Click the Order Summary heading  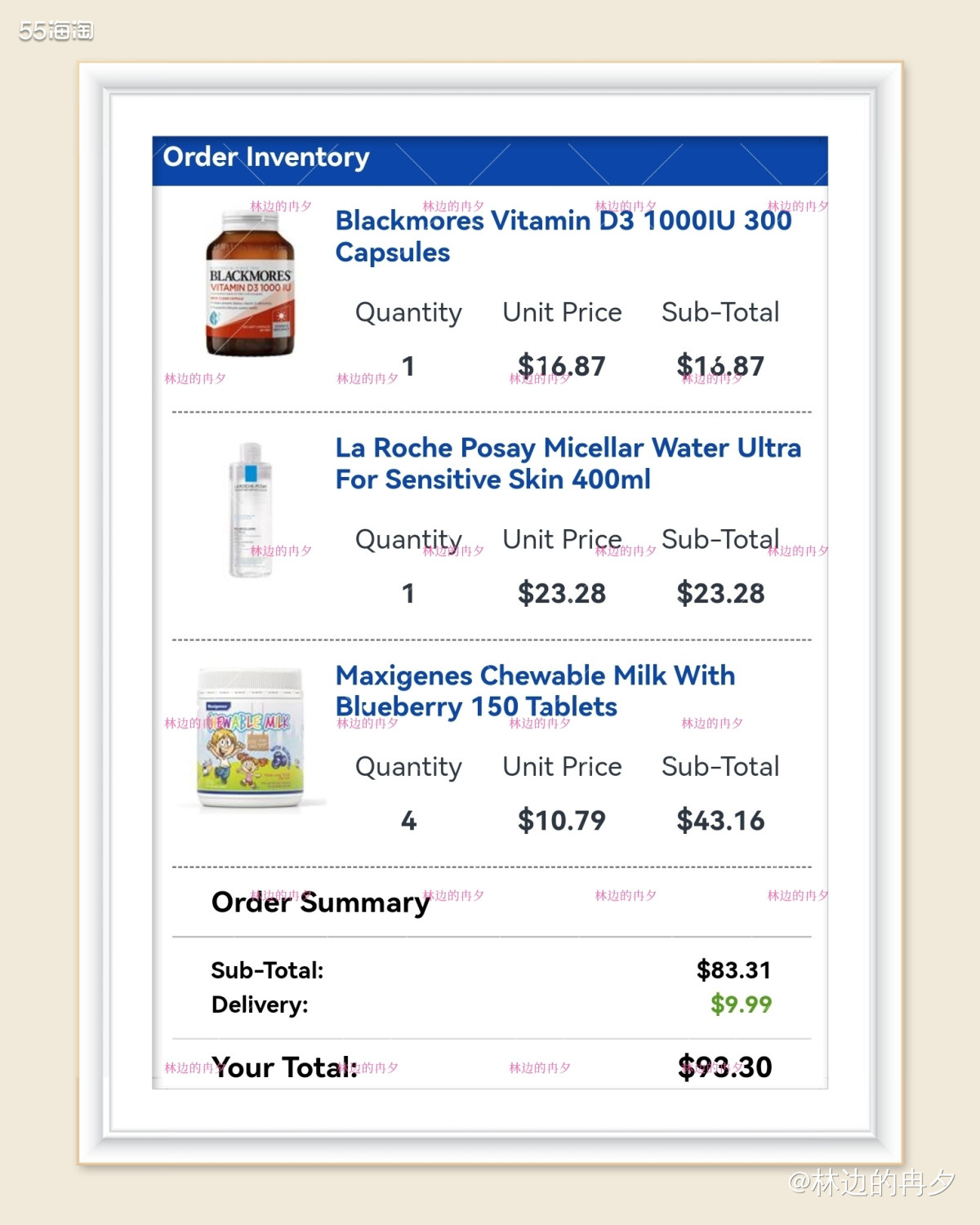pos(320,902)
